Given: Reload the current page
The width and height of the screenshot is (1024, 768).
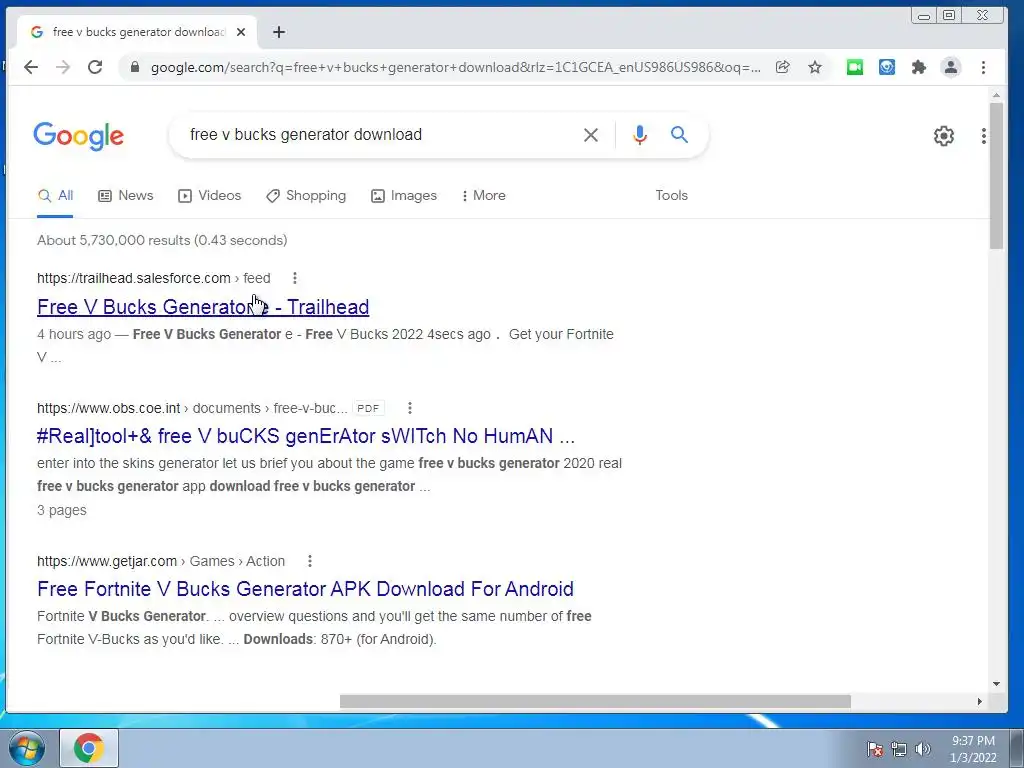Looking at the screenshot, I should 95,67.
